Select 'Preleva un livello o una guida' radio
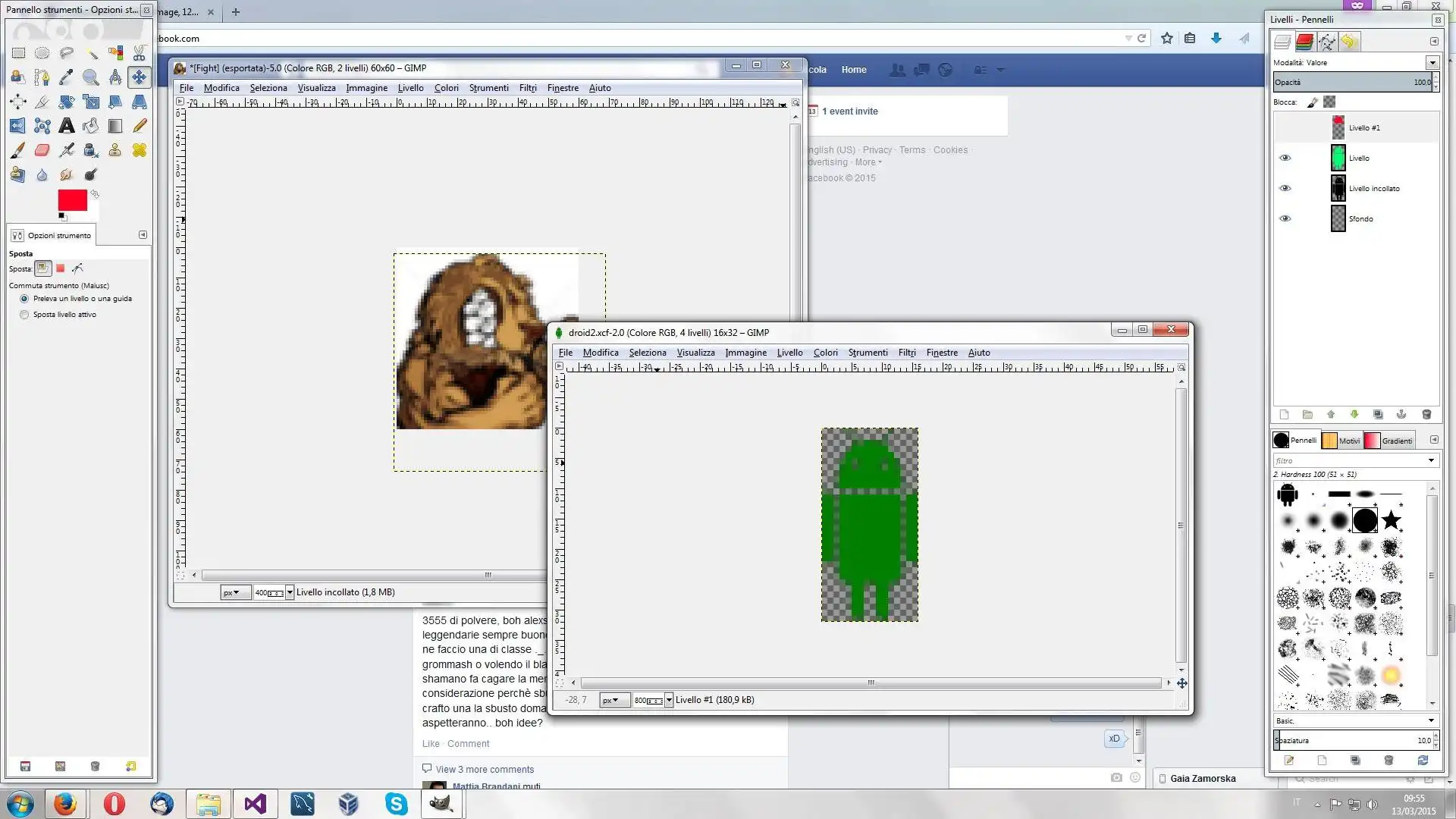The image size is (1456, 819). [x=24, y=299]
